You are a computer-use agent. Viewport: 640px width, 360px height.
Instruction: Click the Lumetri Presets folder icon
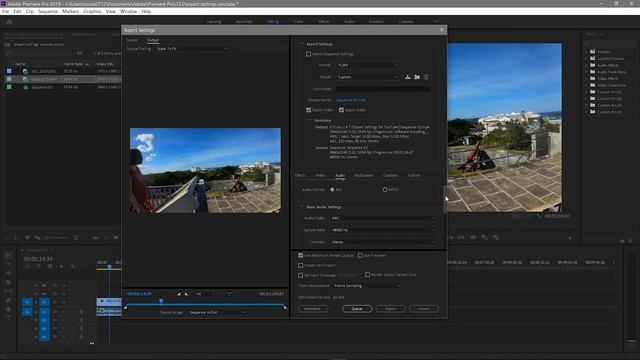[x=593, y=58]
